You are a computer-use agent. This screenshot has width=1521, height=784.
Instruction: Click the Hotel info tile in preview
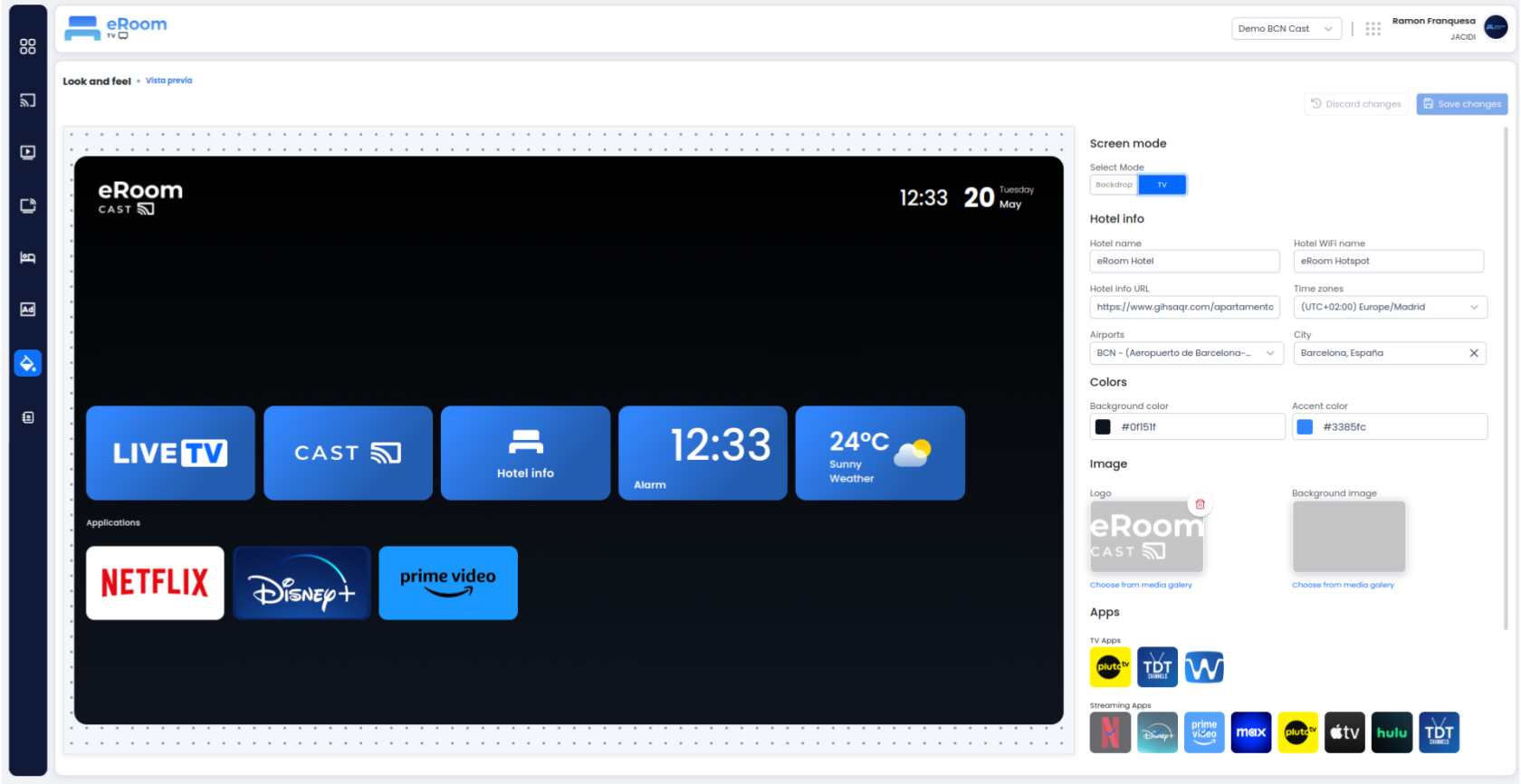pos(525,453)
